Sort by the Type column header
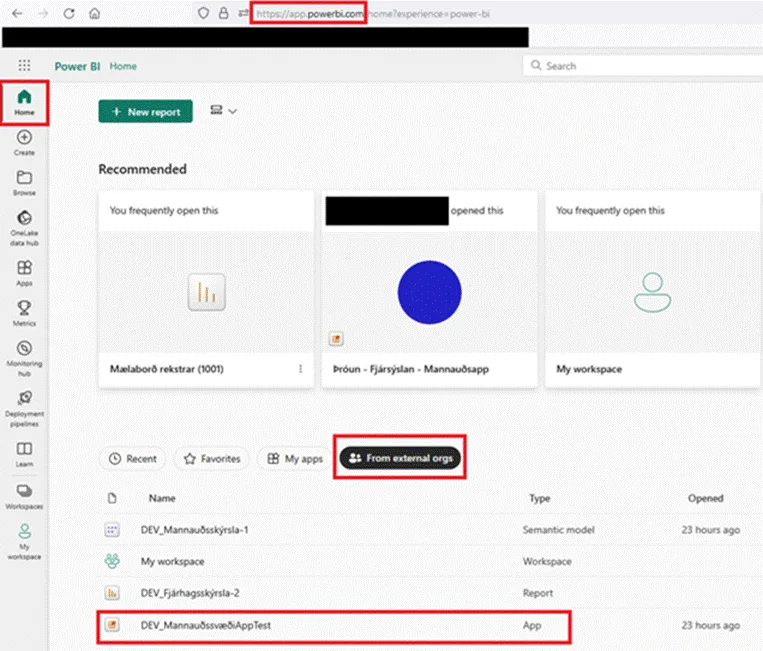The width and height of the screenshot is (763, 651). (x=540, y=498)
